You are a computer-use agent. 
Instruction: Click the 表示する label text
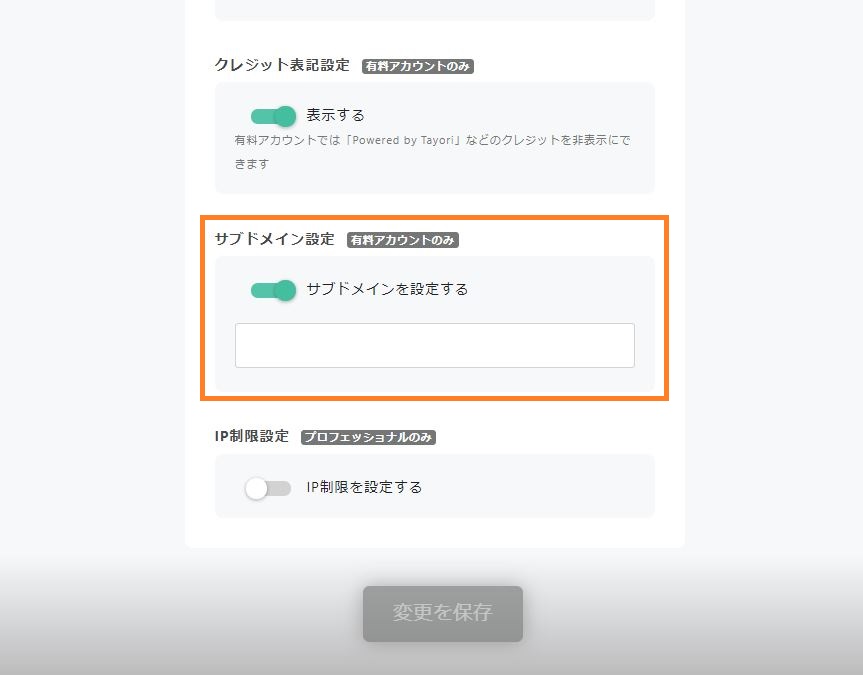point(336,115)
